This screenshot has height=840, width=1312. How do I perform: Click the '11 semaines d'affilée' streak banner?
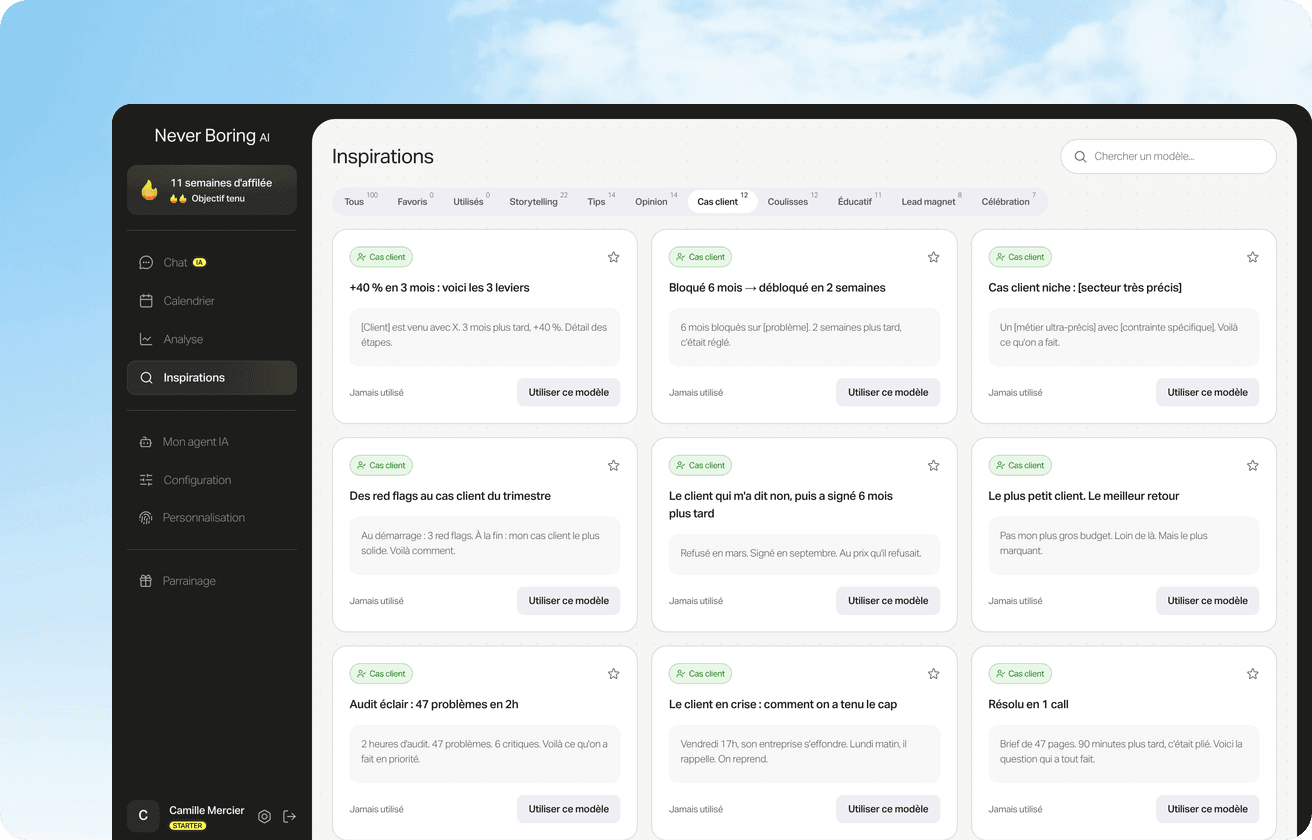(x=212, y=190)
